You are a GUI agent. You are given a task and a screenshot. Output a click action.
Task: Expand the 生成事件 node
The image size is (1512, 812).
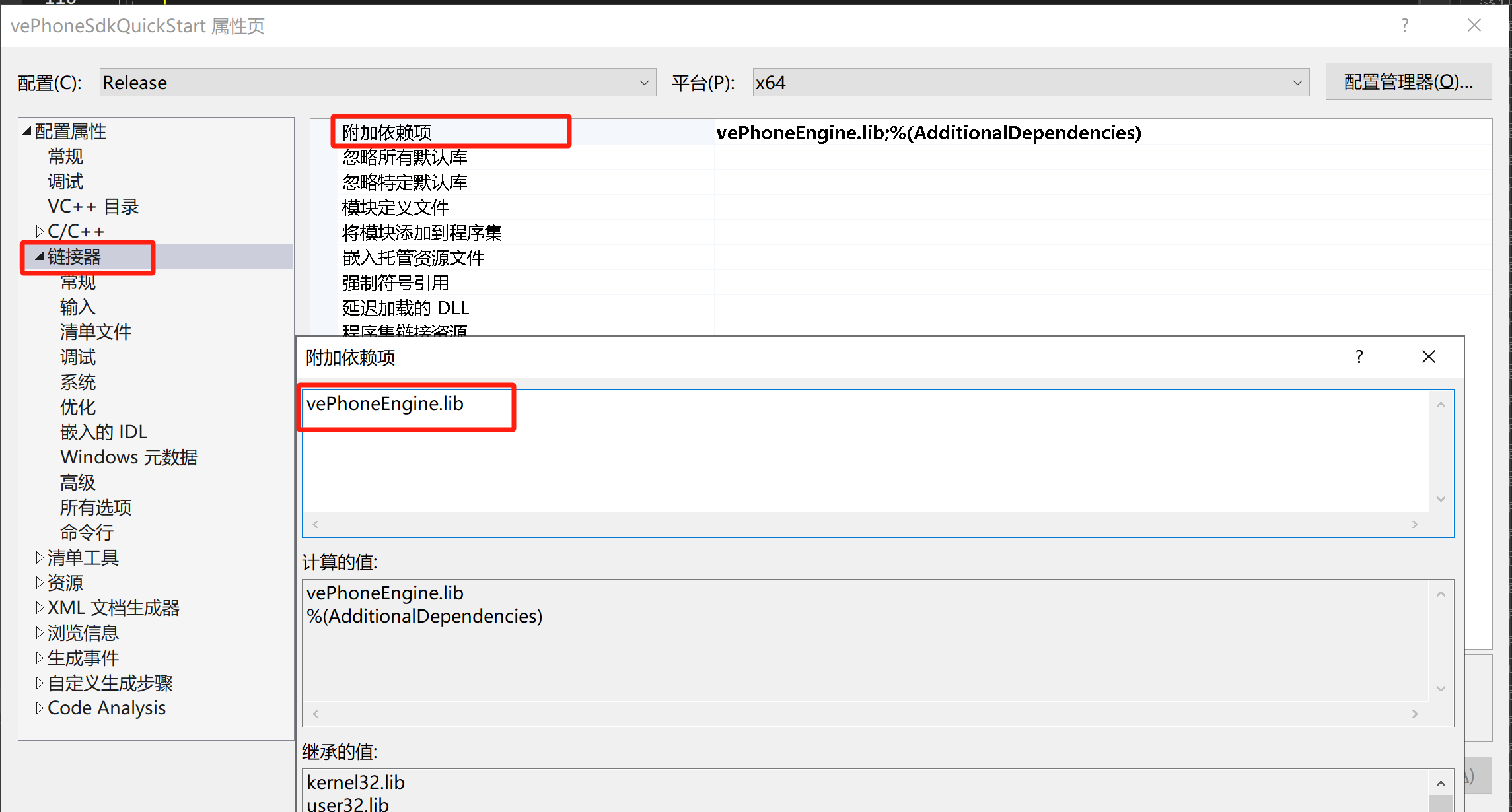tap(40, 658)
